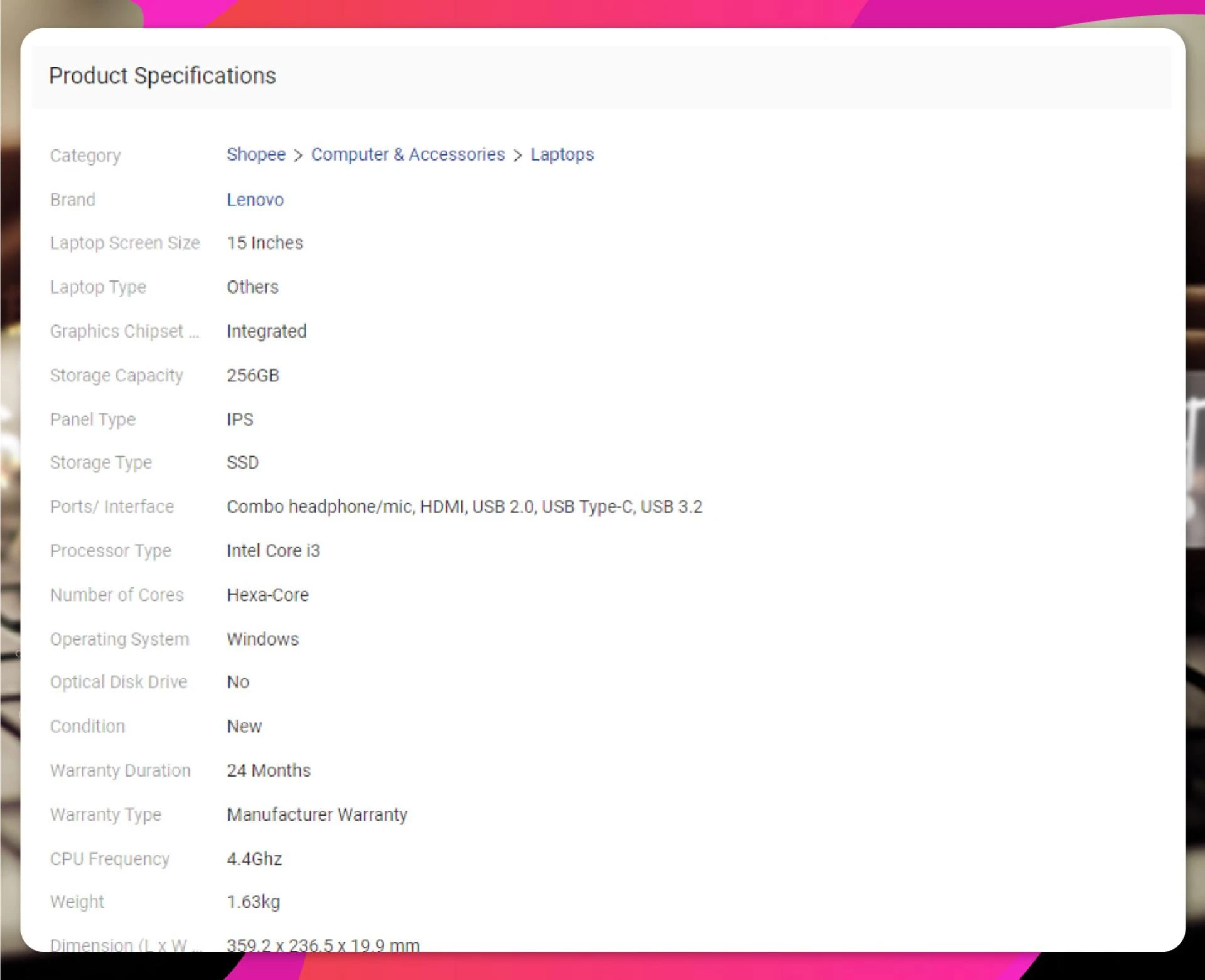Click the Ports/Interface value text
This screenshot has width=1205, height=980.
click(x=464, y=506)
